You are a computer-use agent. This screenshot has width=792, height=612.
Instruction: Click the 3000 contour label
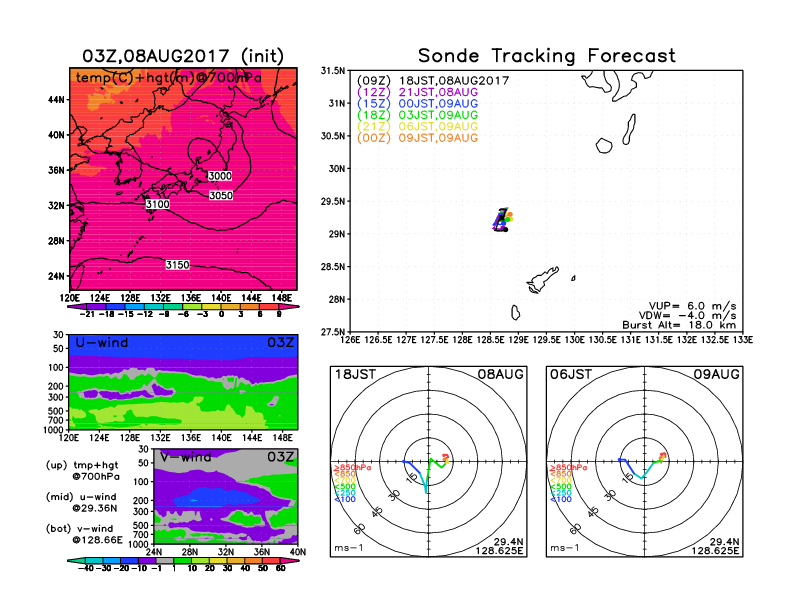[x=220, y=176]
